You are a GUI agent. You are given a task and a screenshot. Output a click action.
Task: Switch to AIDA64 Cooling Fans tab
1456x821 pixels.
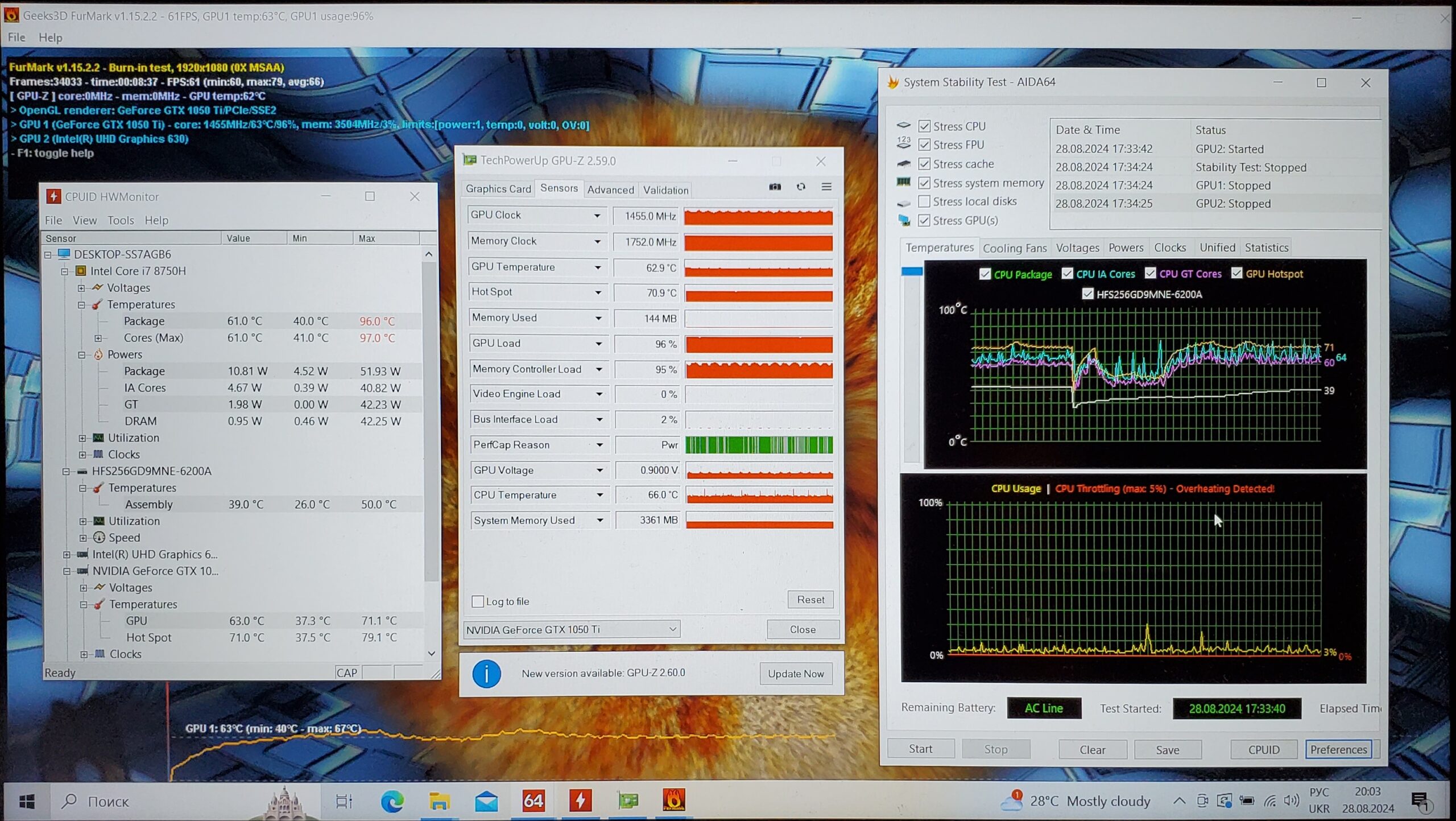(1014, 248)
